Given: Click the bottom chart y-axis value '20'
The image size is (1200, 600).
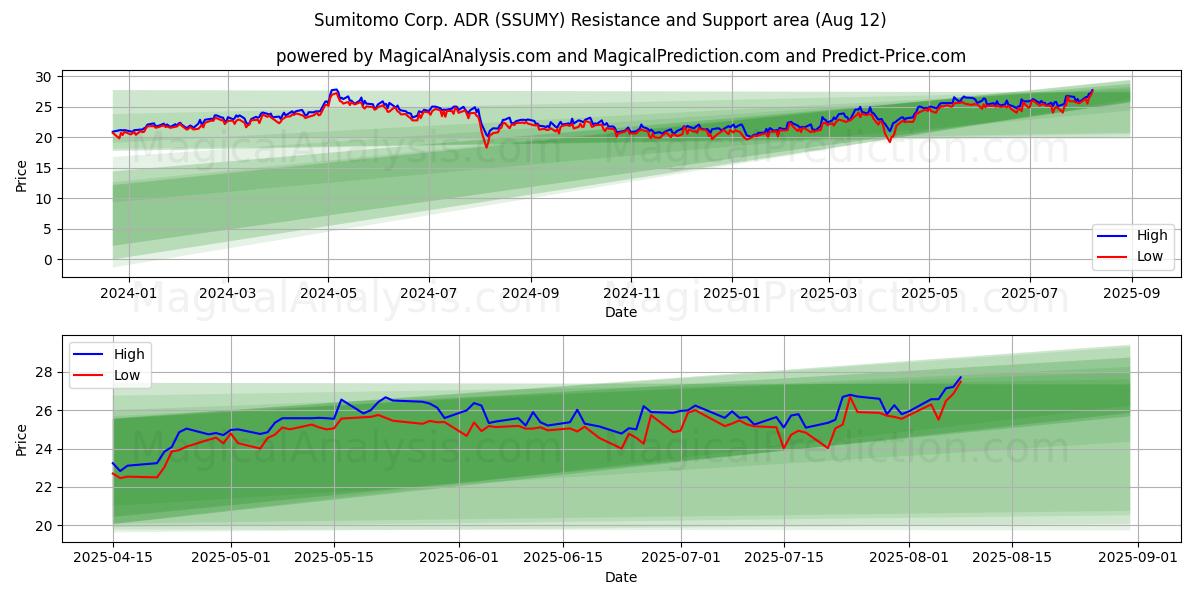Looking at the screenshot, I should click(43, 526).
